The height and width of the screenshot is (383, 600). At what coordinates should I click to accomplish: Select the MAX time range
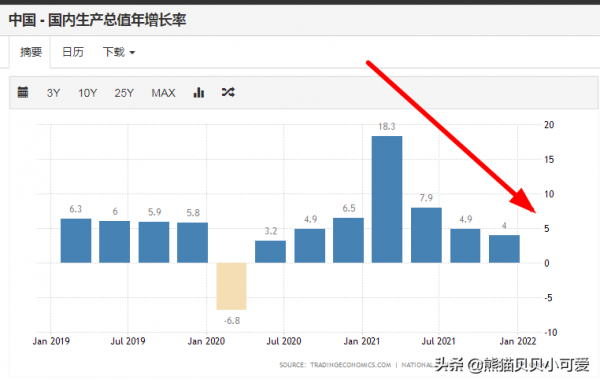pos(163,93)
